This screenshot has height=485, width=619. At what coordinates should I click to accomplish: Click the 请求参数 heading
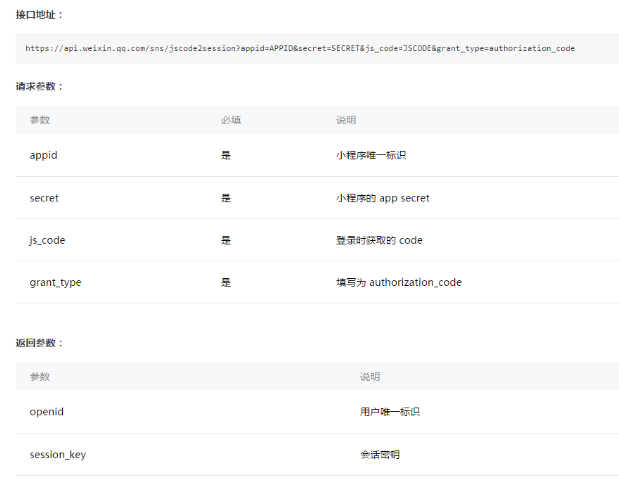coord(40,86)
